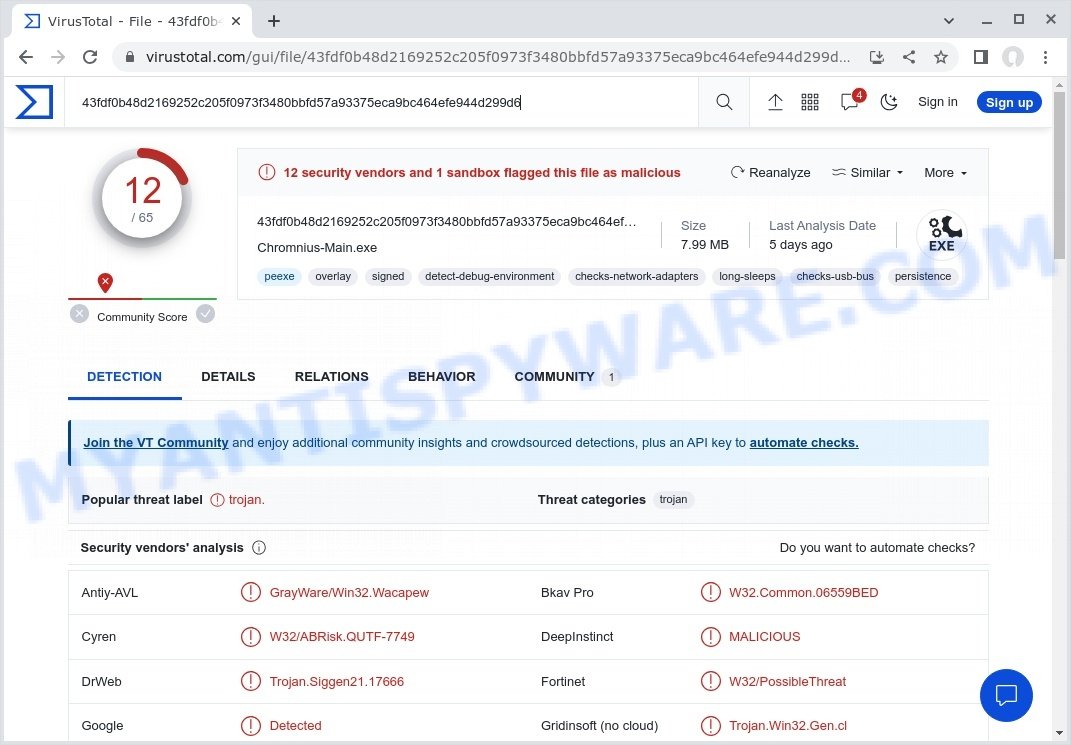1071x745 pixels.
Task: Click the detect-debug-environment tag
Action: coord(489,277)
